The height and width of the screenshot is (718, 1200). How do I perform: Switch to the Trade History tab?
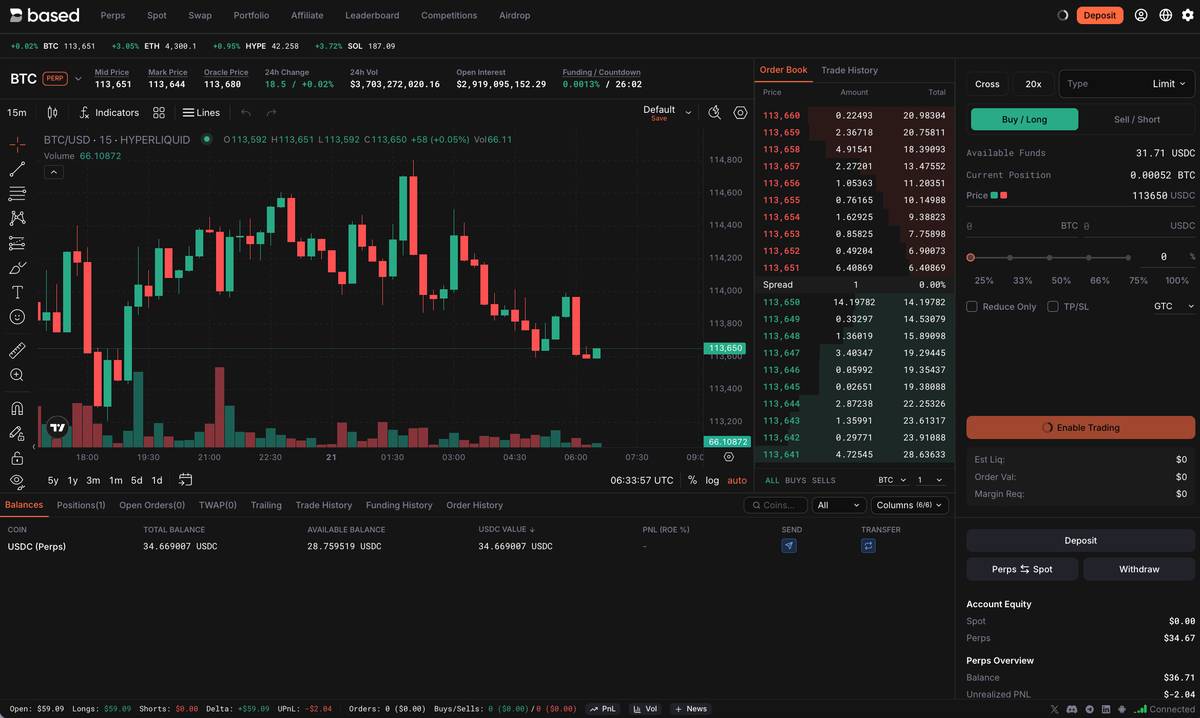point(849,70)
